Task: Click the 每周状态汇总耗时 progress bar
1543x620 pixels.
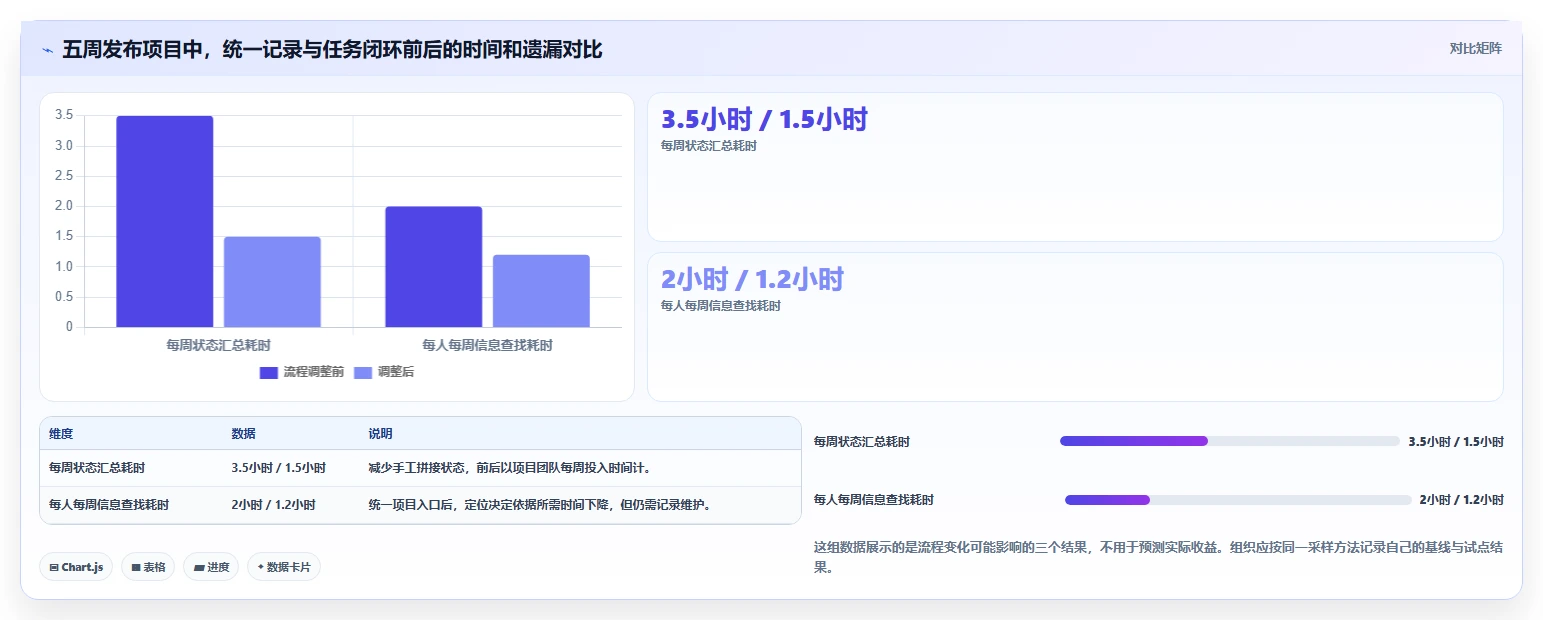Action: (x=1230, y=441)
